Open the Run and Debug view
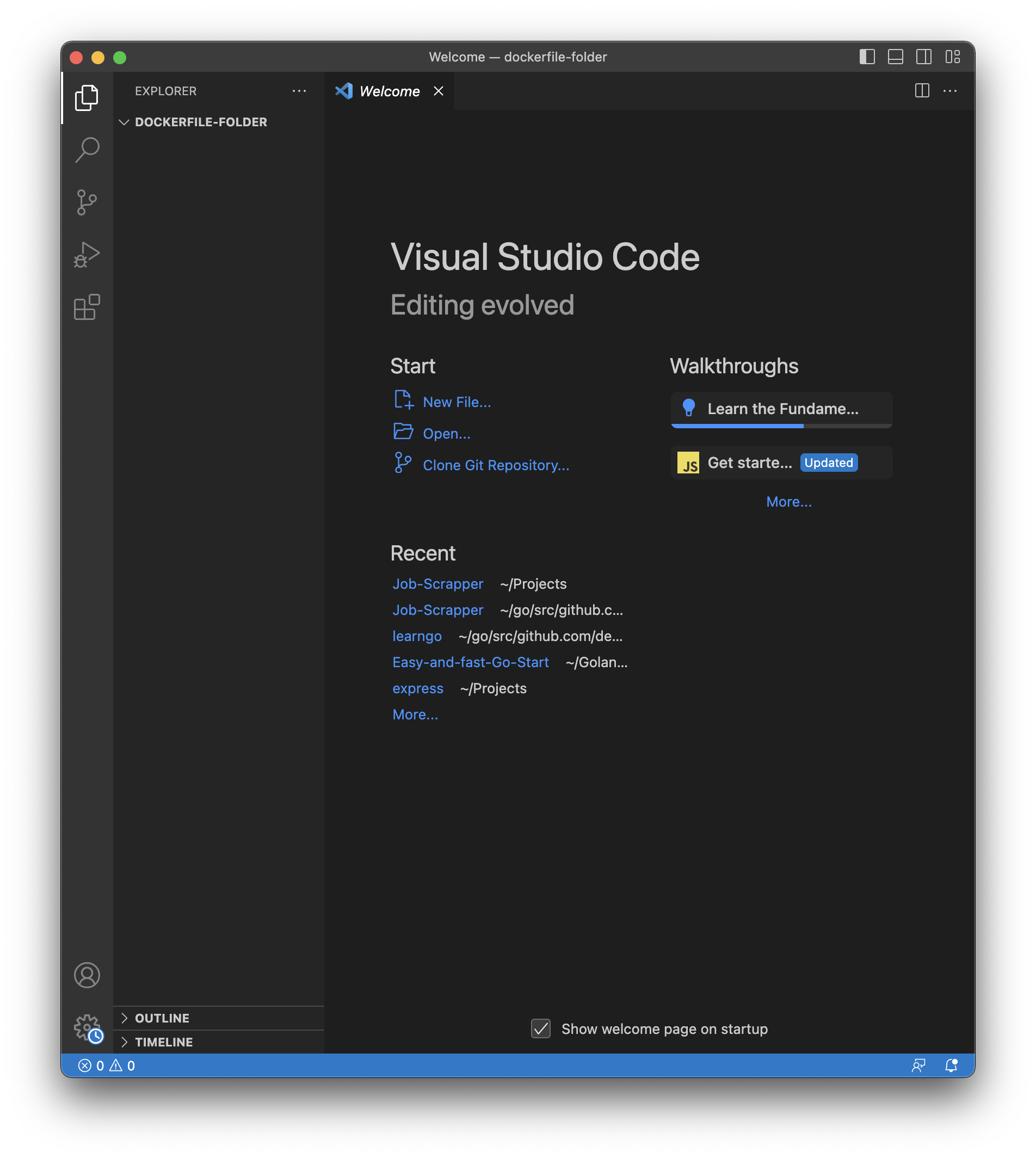Image resolution: width=1036 pixels, height=1158 pixels. pyautogui.click(x=87, y=255)
